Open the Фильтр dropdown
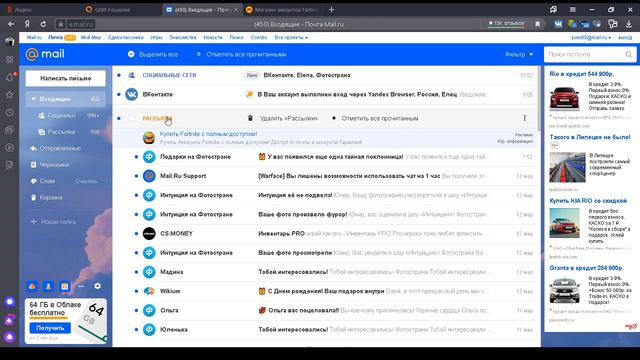 (519, 54)
